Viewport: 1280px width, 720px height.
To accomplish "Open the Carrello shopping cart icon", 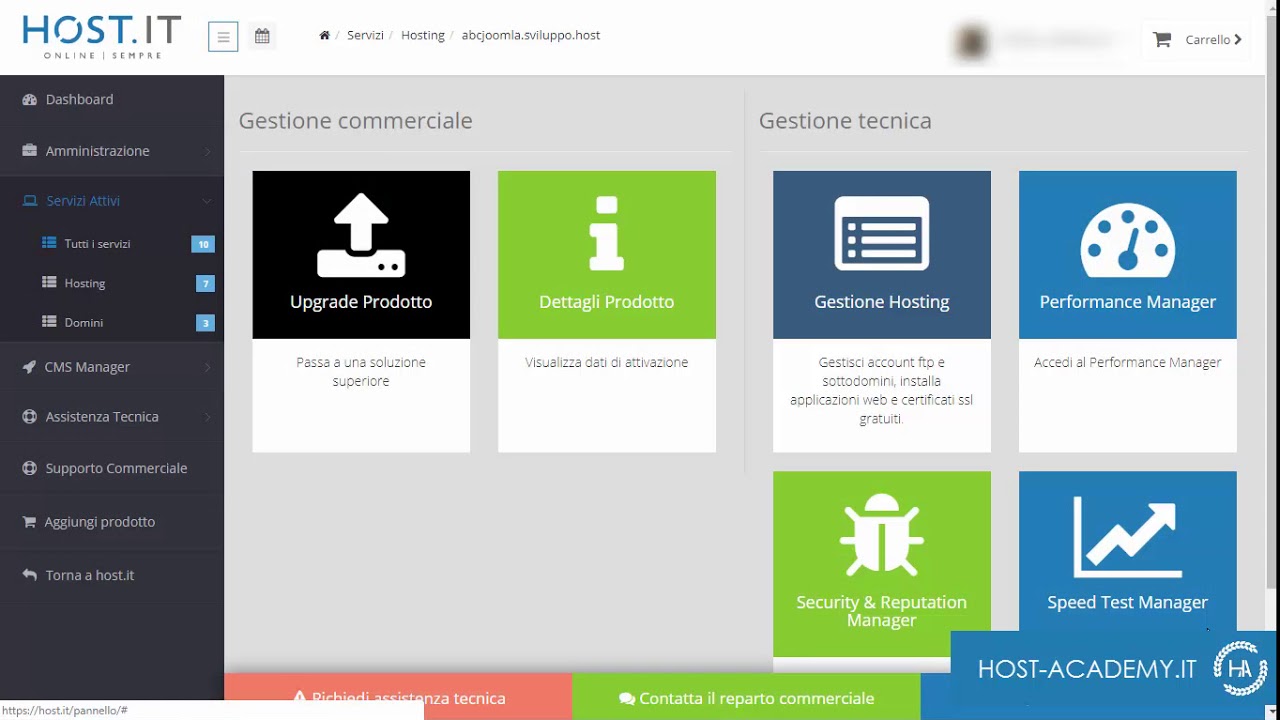I will click(1161, 40).
